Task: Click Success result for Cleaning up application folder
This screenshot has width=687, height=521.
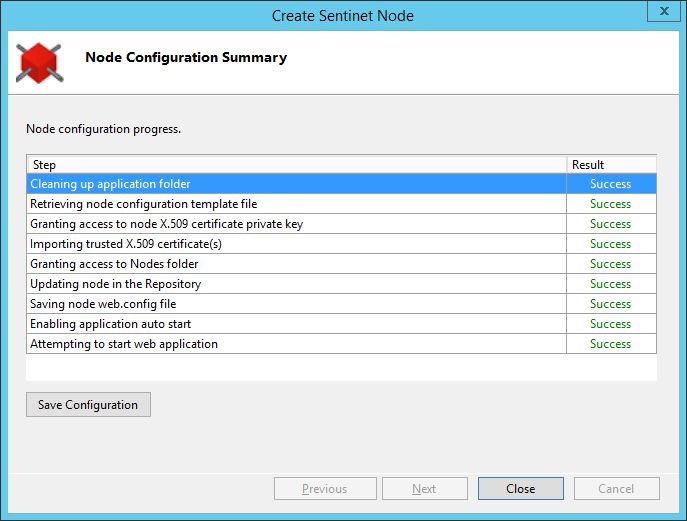Action: pyautogui.click(x=610, y=184)
